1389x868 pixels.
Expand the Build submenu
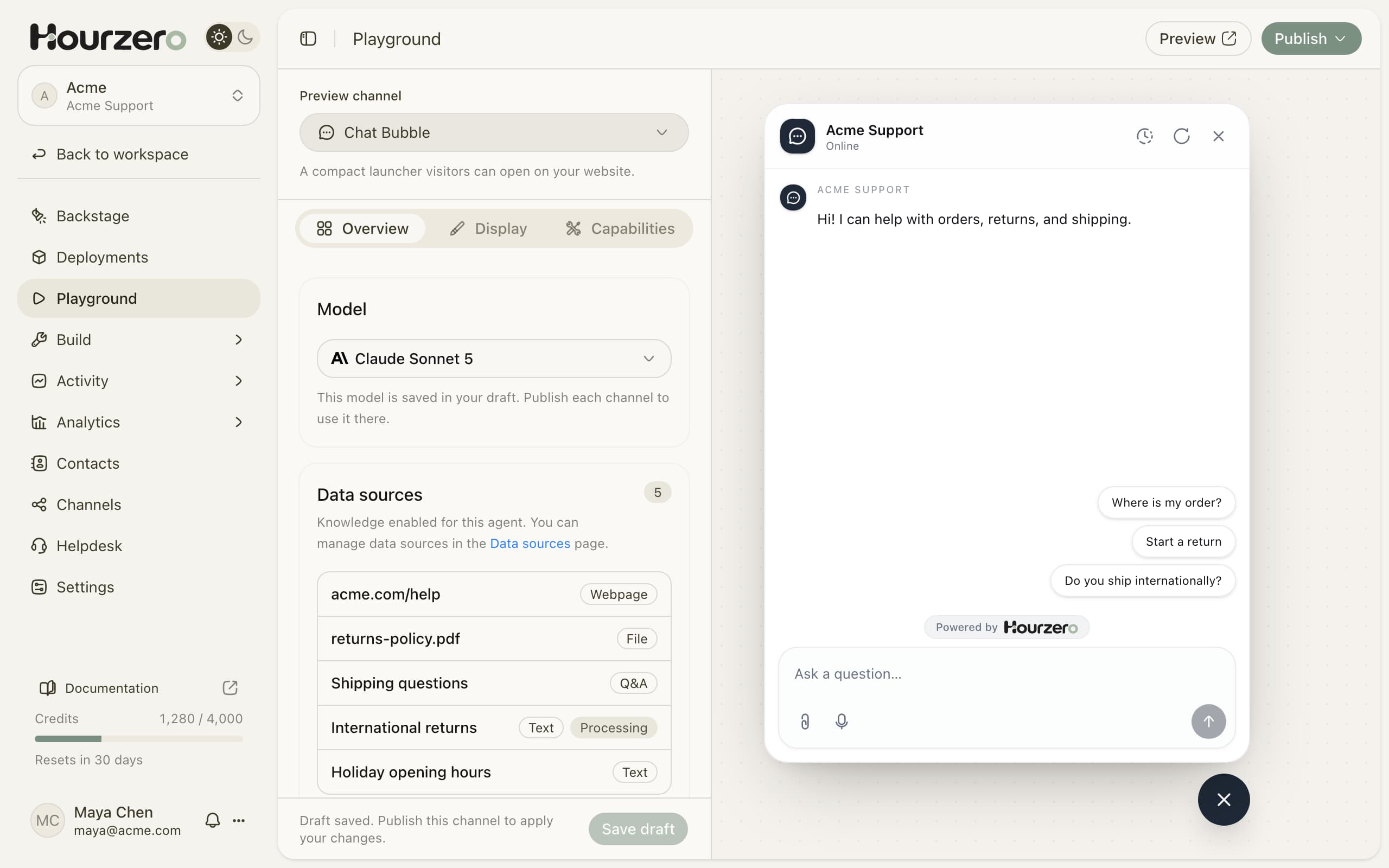click(x=139, y=340)
